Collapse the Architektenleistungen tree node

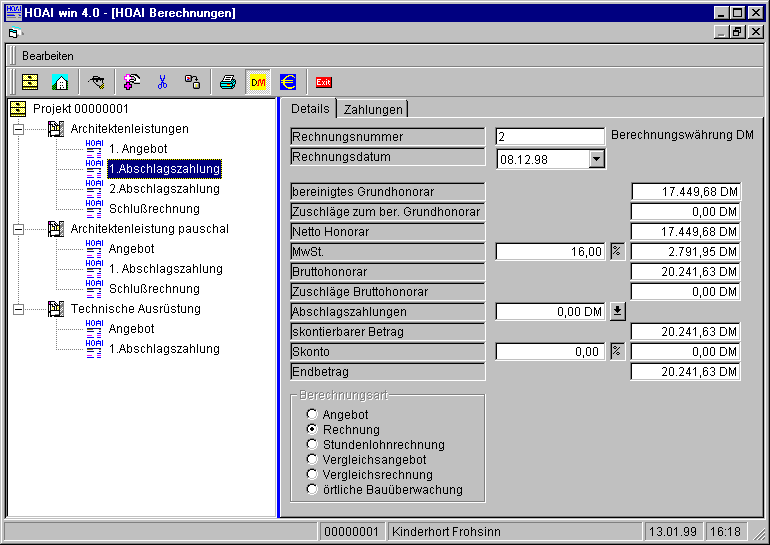(x=19, y=129)
